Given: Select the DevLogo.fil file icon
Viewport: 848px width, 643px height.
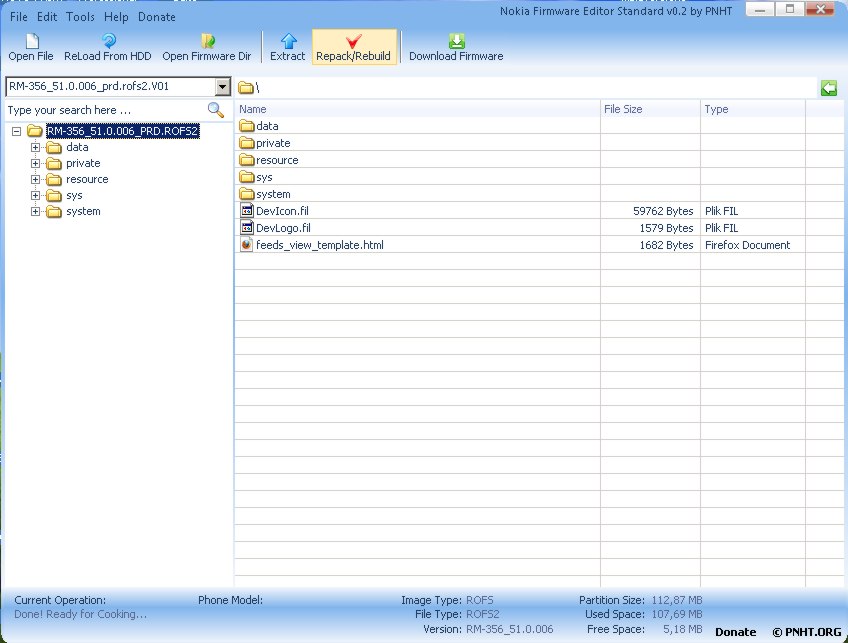Looking at the screenshot, I should (x=247, y=228).
